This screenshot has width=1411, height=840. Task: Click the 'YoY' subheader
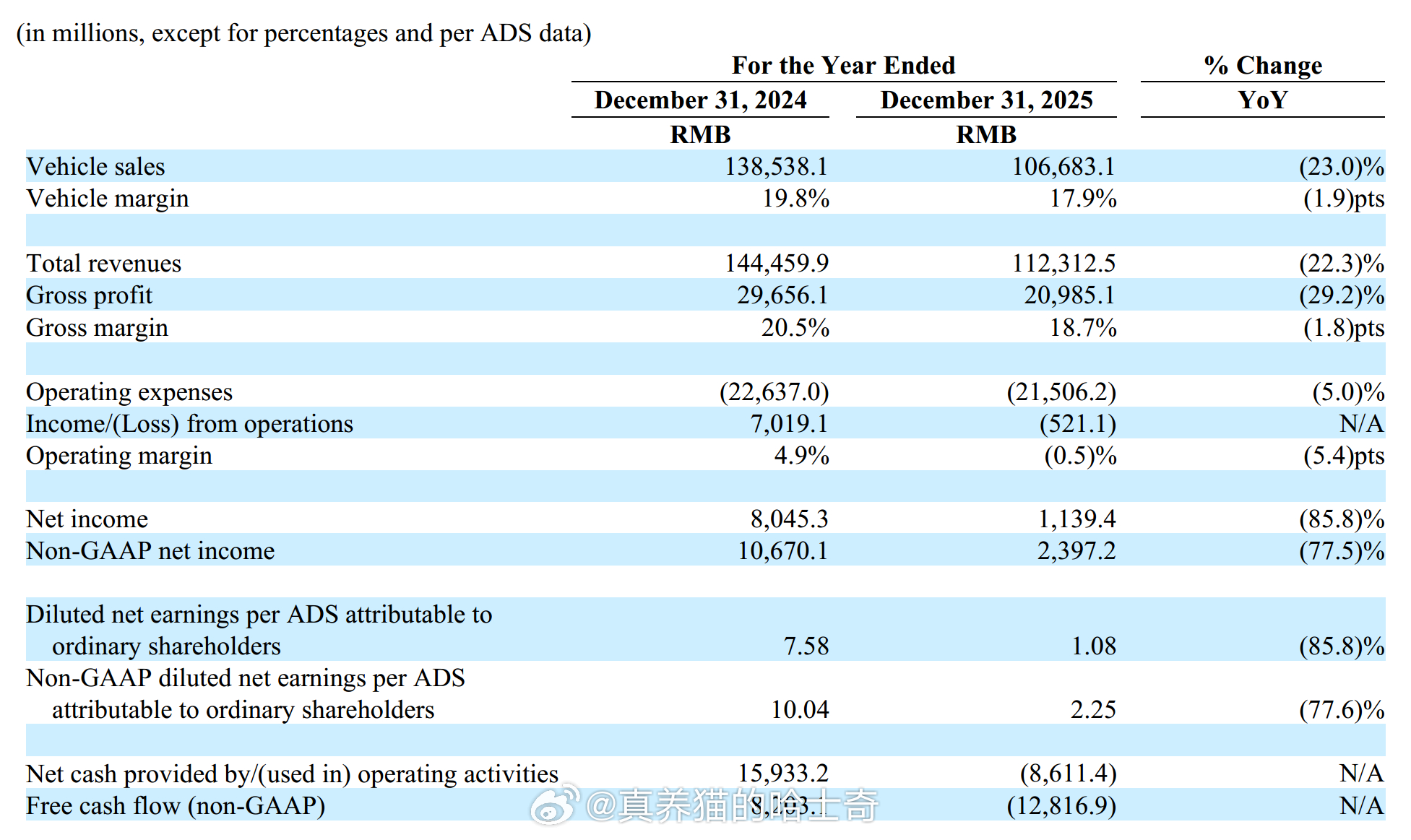coord(1262,100)
